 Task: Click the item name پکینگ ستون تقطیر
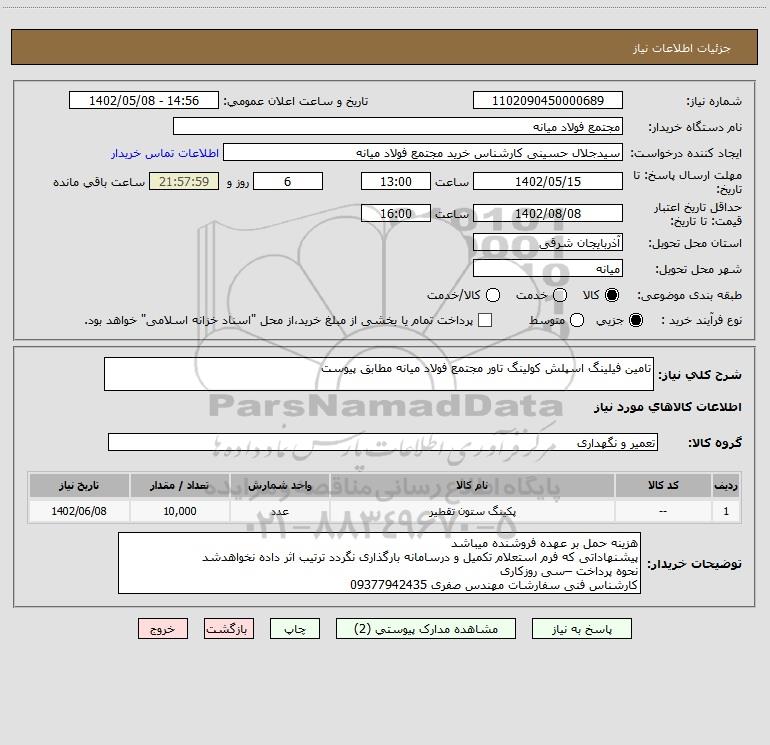tap(472, 511)
